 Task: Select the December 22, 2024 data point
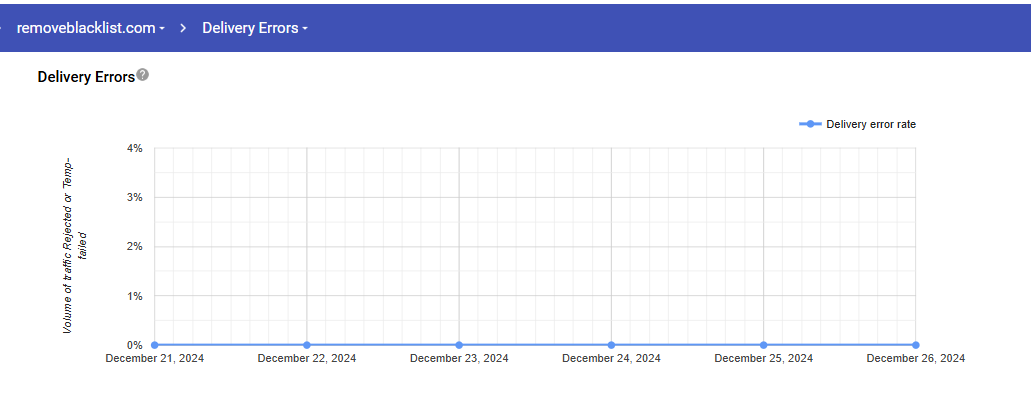[x=307, y=344]
